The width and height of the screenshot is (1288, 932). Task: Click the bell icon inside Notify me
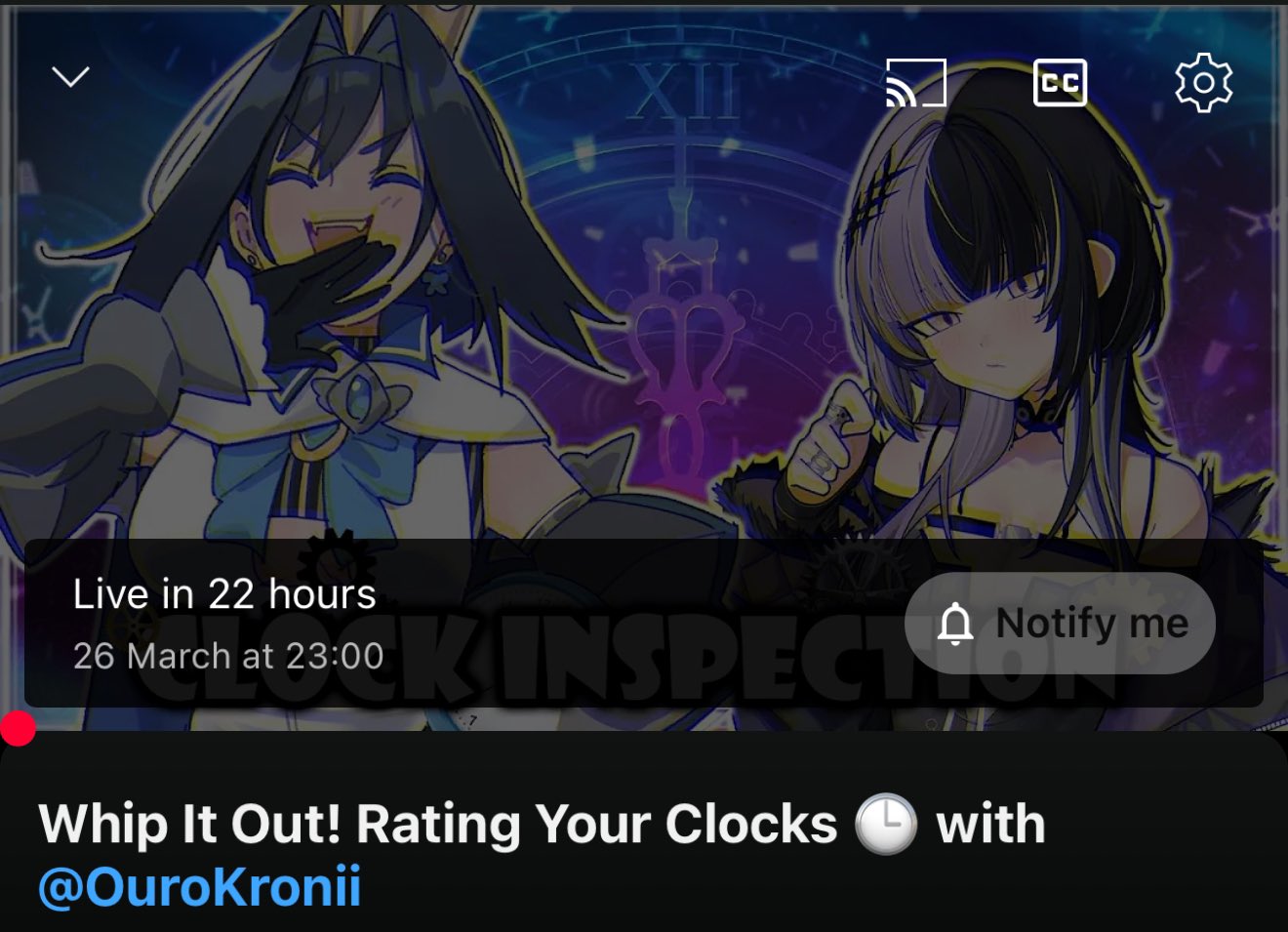(x=955, y=624)
